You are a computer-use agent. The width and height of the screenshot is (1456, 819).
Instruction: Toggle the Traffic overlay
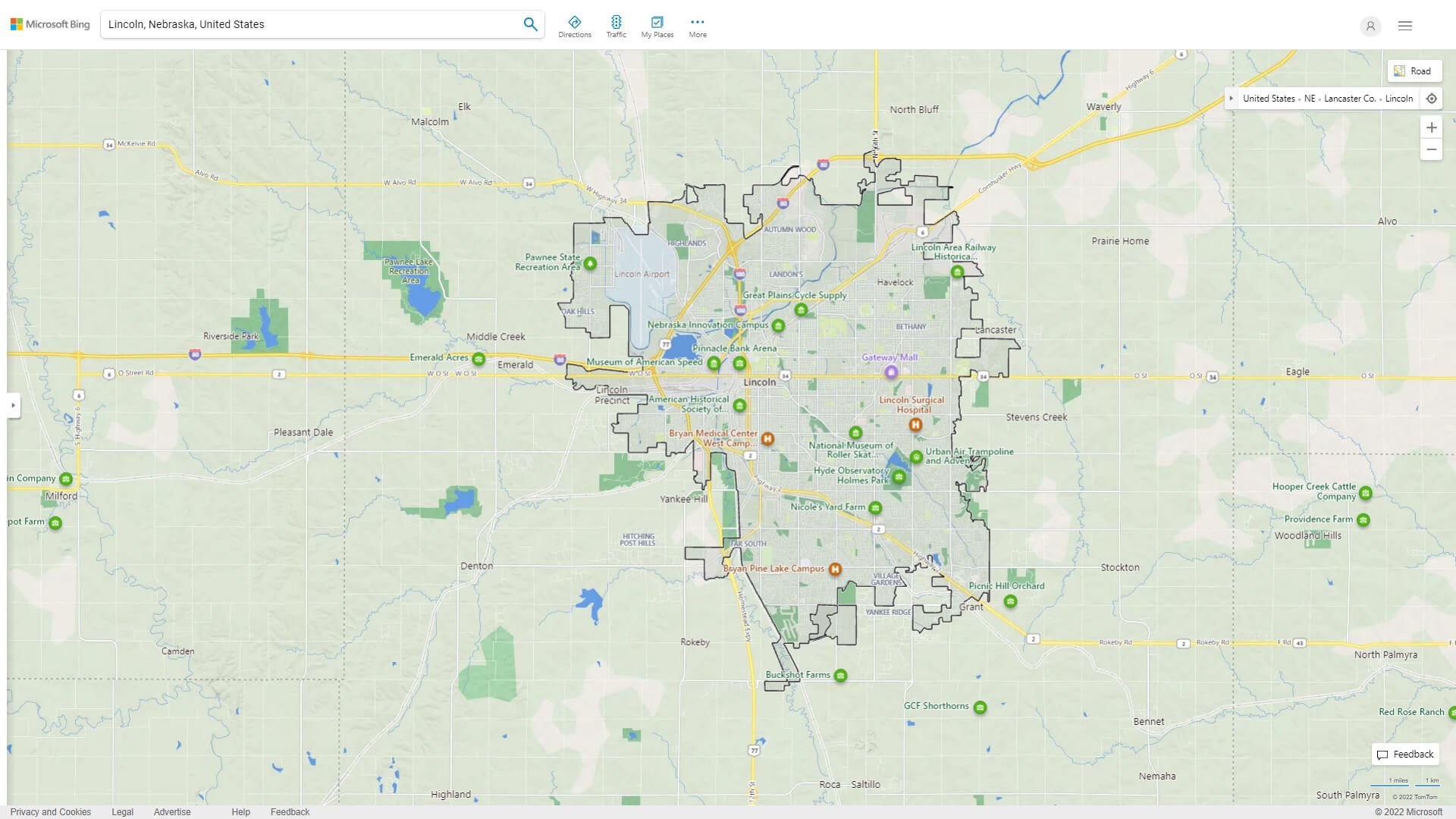[617, 25]
